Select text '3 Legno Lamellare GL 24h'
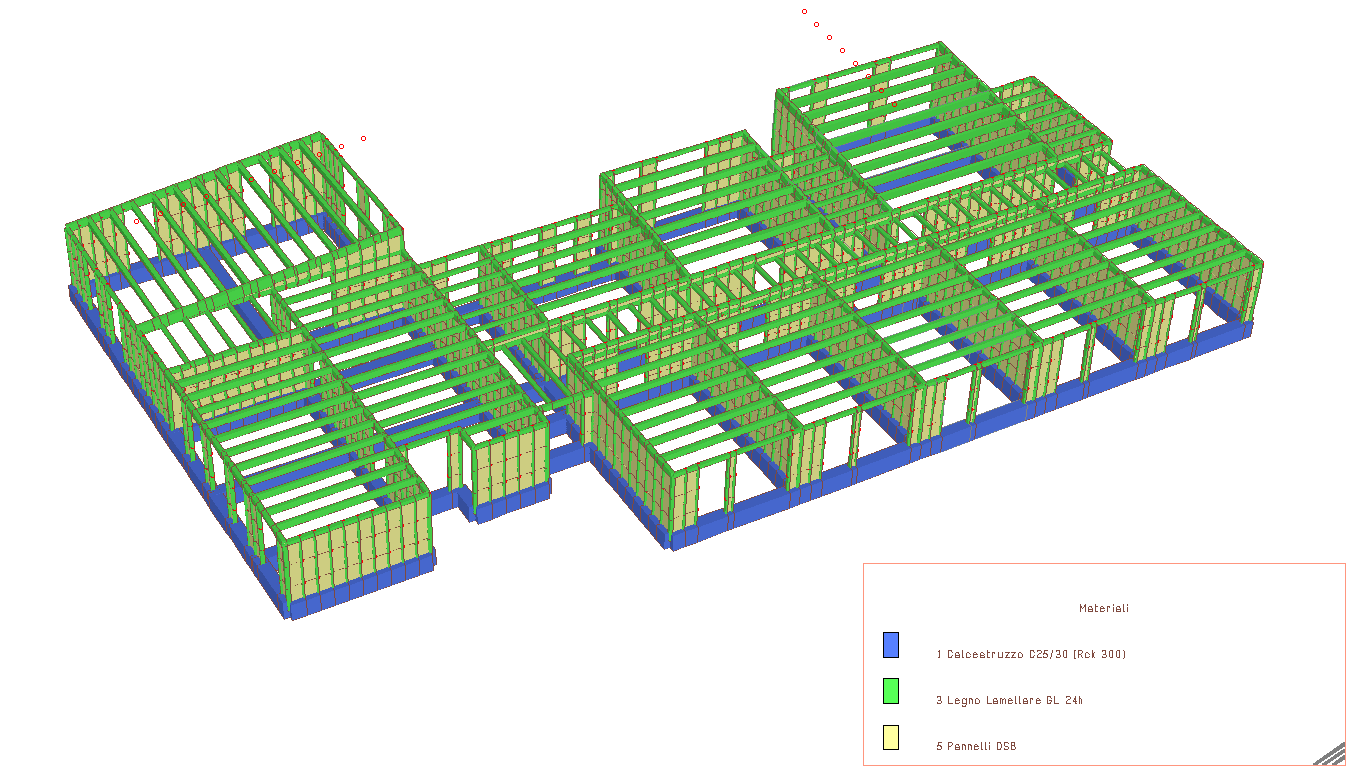1366x768 pixels. (x=1009, y=700)
